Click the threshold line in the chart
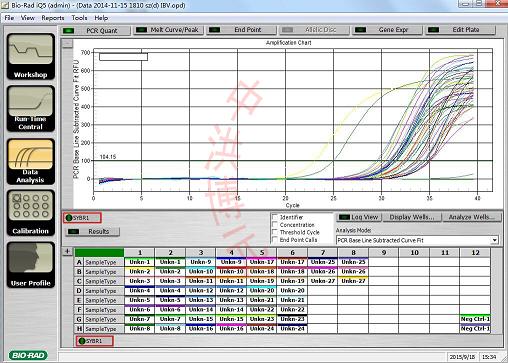 tap(293, 161)
